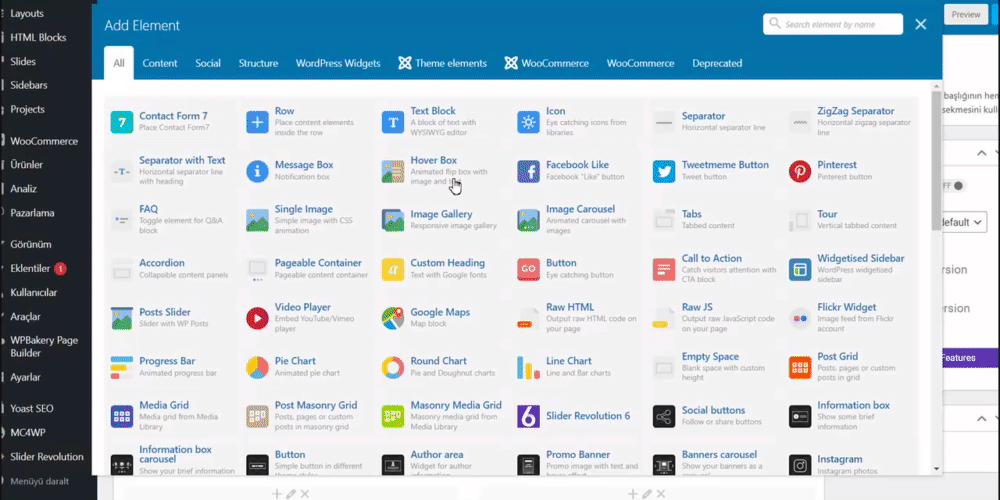Open the HTML Blocks menu

(38, 38)
